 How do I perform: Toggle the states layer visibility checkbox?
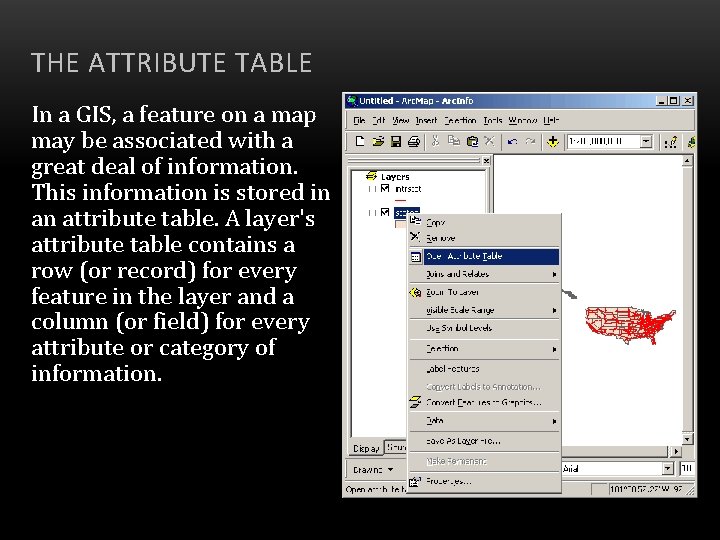(x=385, y=212)
